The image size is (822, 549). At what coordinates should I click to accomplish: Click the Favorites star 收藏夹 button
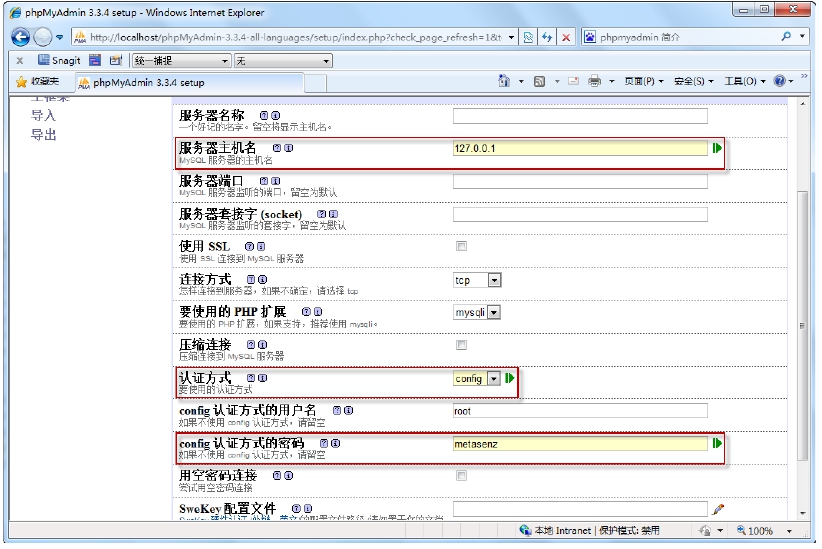click(x=38, y=81)
